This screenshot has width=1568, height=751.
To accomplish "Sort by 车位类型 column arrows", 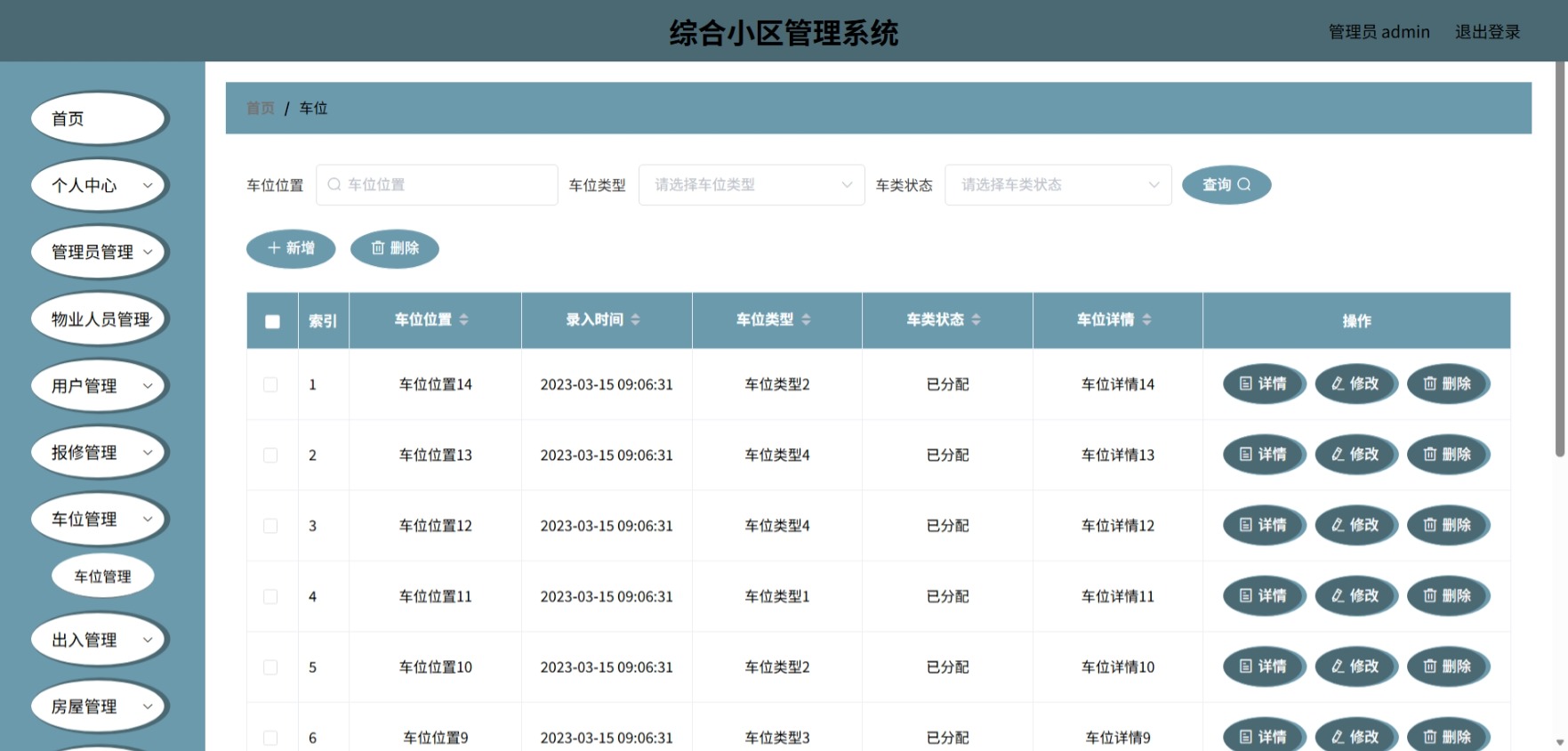I will point(807,319).
